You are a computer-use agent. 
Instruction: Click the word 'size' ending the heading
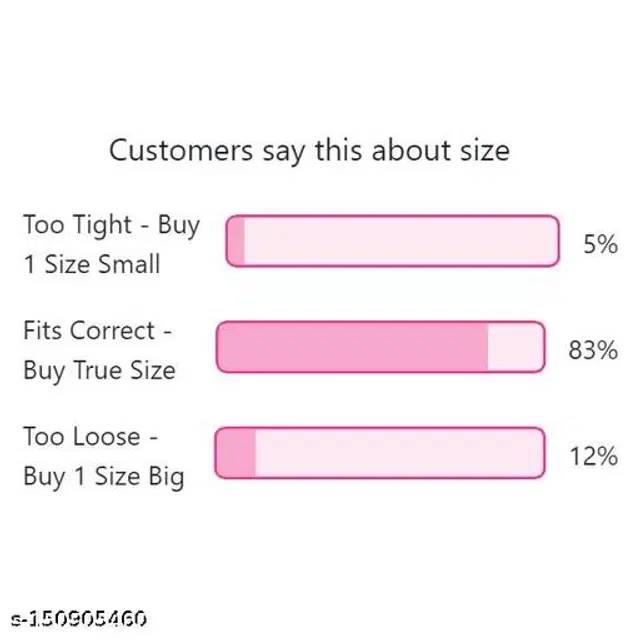(x=476, y=151)
